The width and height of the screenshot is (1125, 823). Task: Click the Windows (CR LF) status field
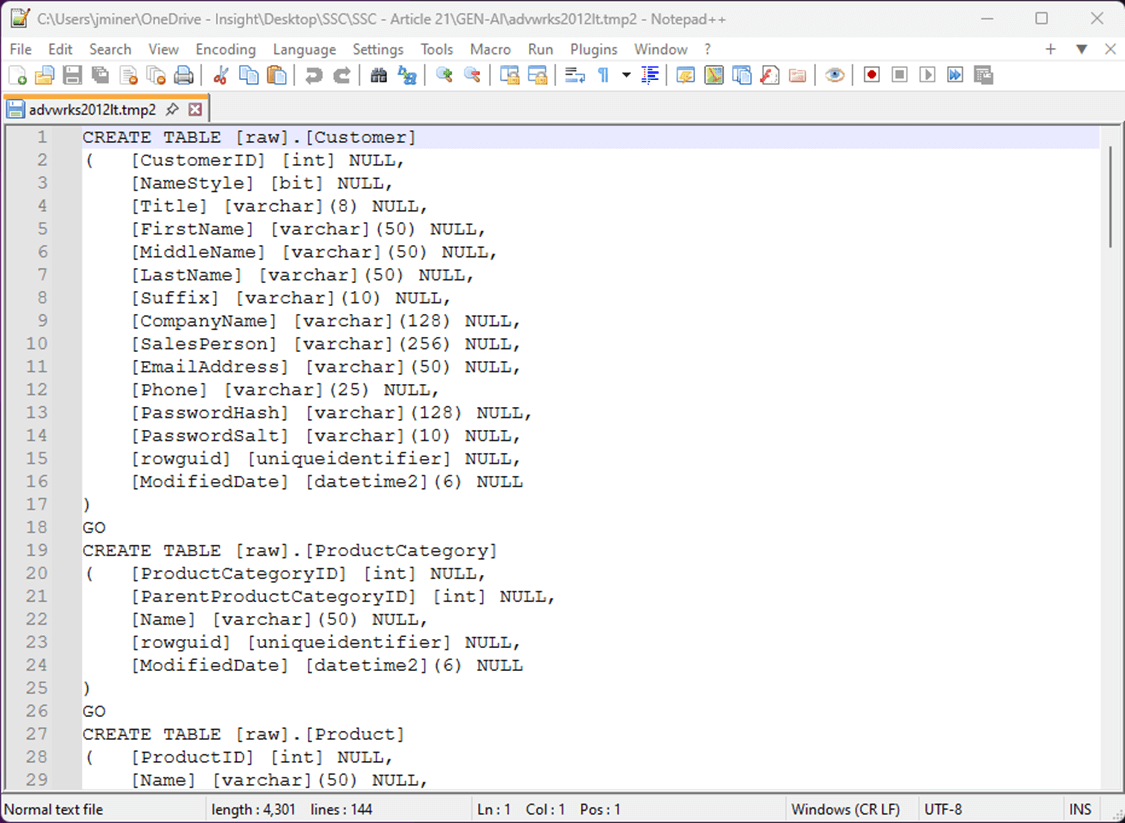[846, 809]
